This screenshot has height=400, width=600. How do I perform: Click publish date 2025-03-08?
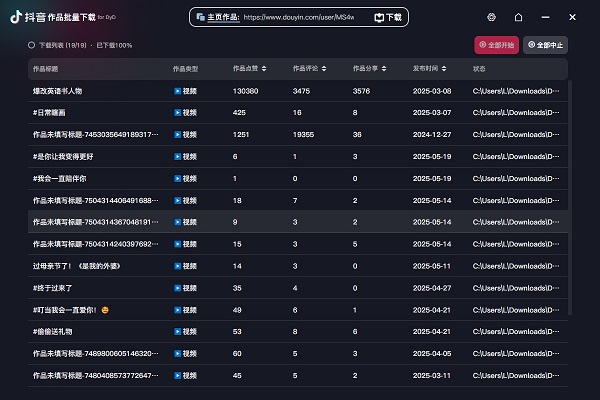(x=432, y=91)
